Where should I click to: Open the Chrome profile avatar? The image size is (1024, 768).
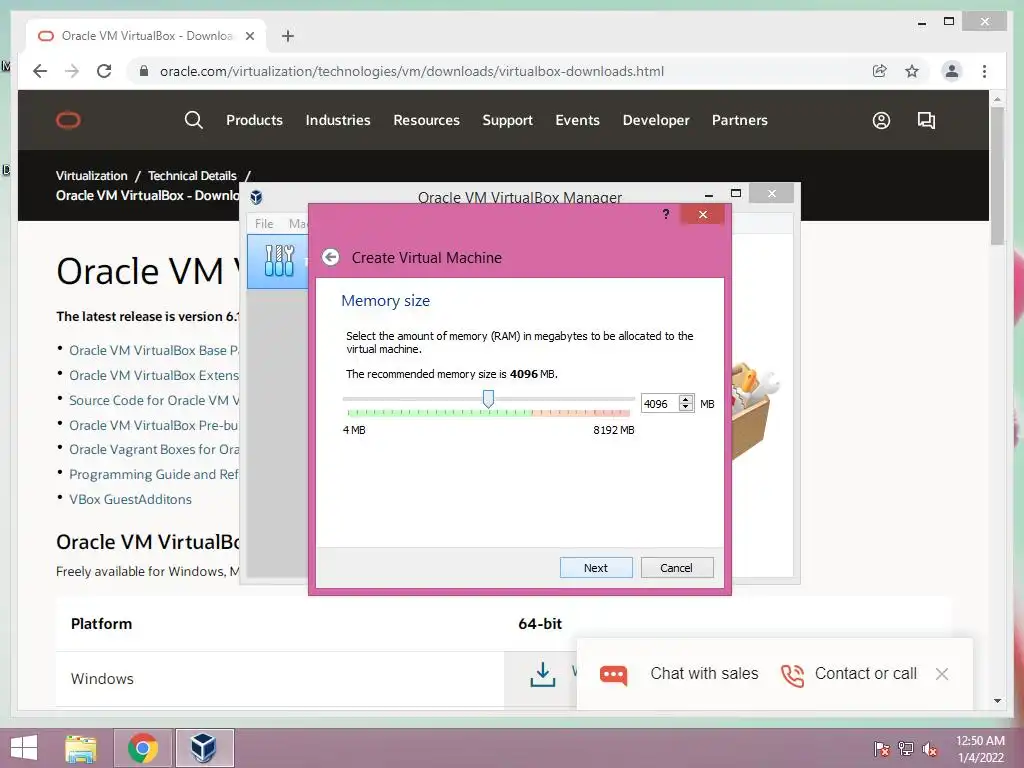[x=952, y=71]
